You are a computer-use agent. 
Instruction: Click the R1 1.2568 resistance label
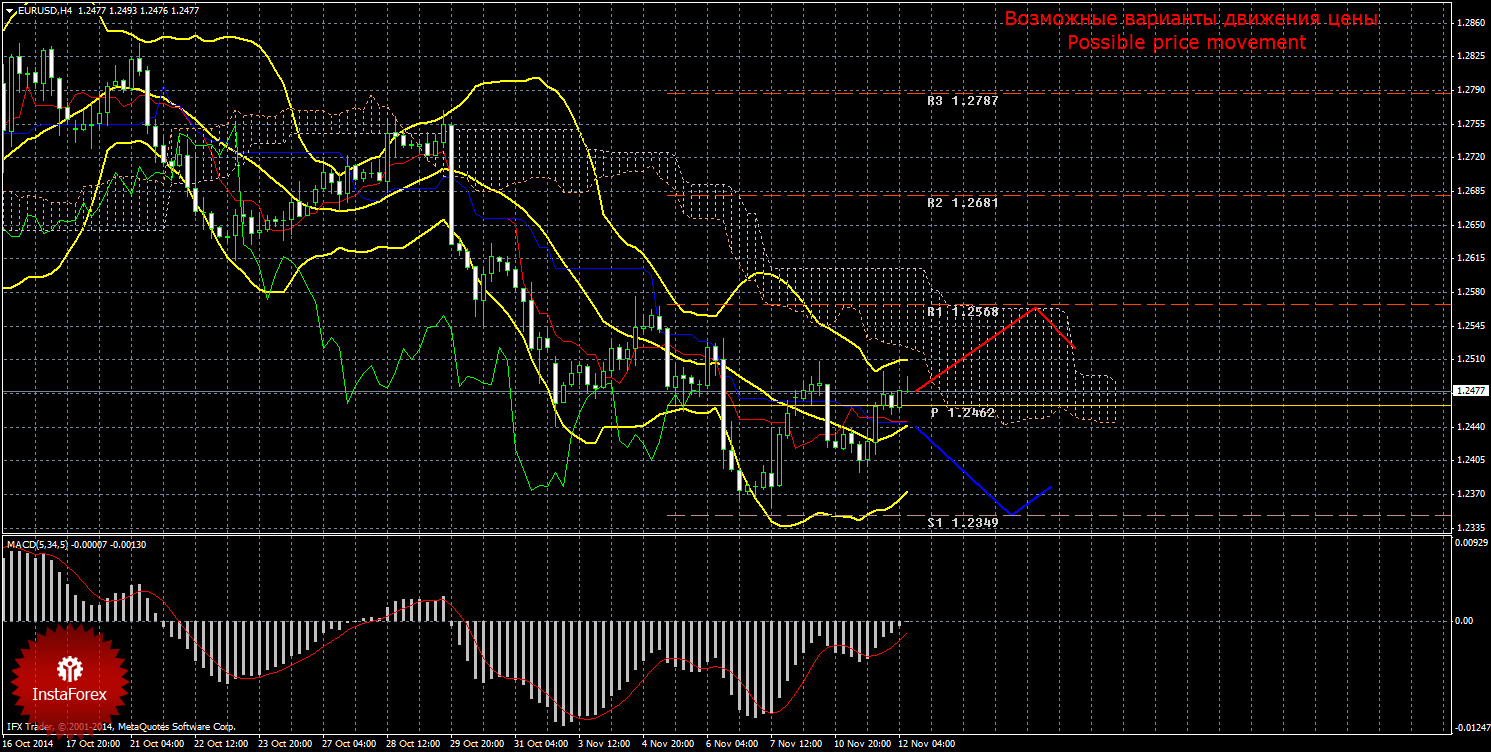[962, 312]
